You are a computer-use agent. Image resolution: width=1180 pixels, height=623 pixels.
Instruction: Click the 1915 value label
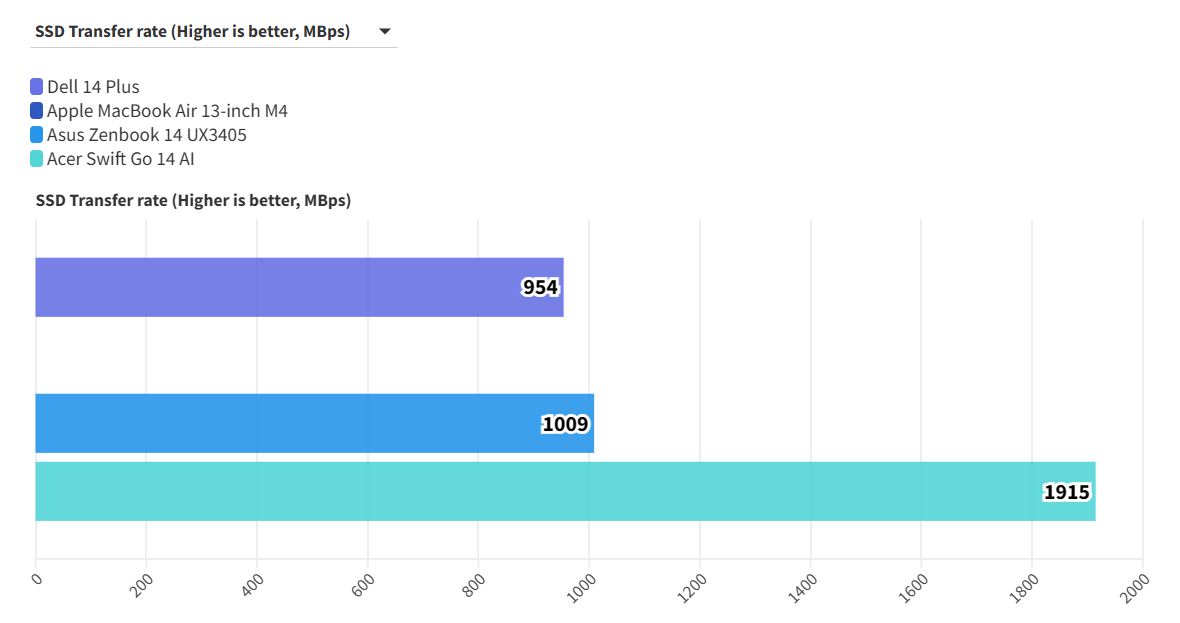pos(1066,492)
